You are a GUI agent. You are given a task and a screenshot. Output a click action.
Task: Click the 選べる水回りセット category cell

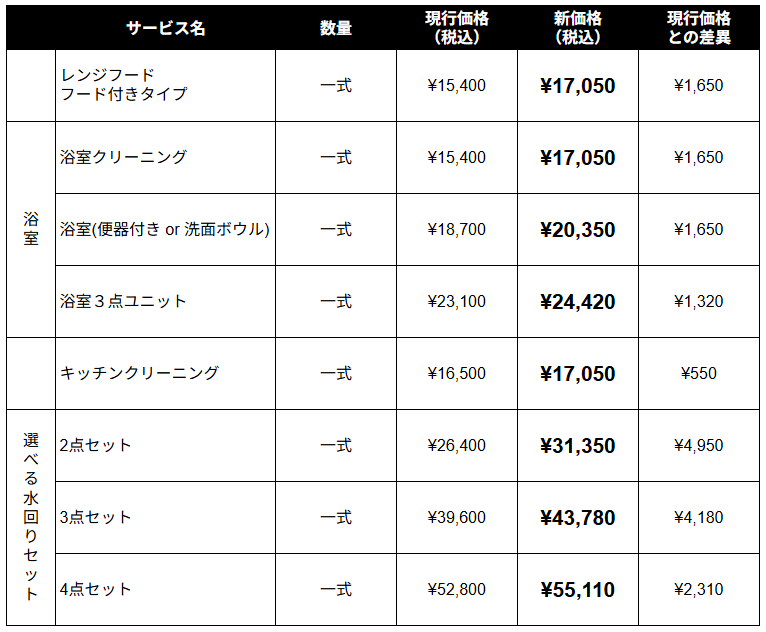pos(31,517)
